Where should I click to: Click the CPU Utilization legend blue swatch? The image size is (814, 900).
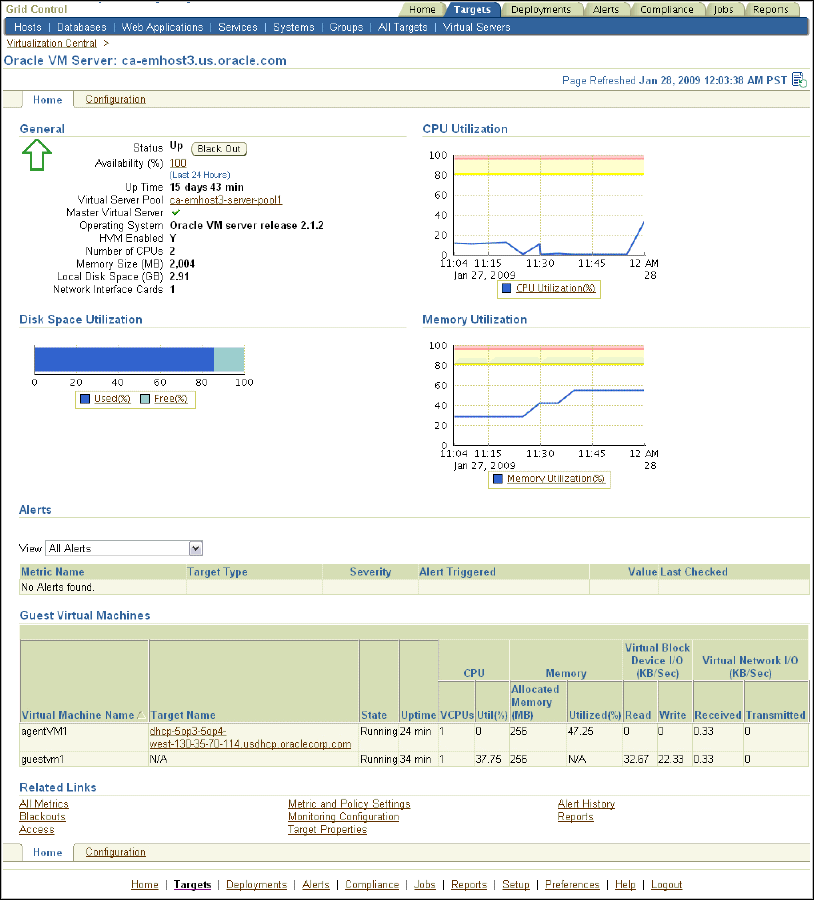pyautogui.click(x=506, y=288)
